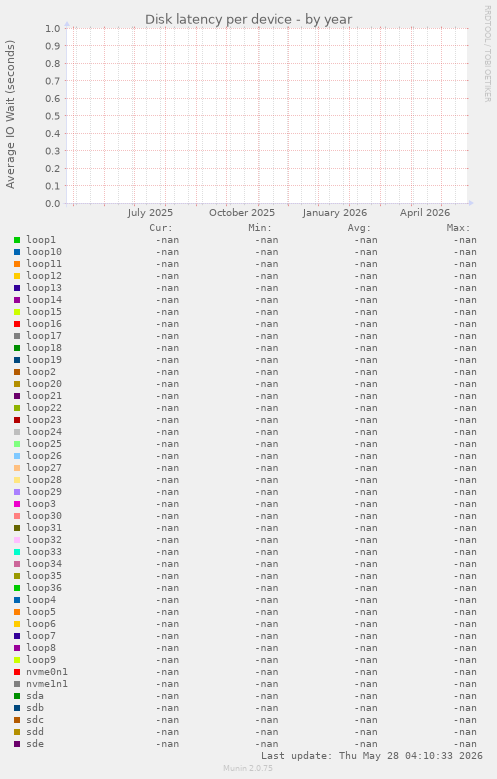This screenshot has height=779, width=497.
Task: Click the 'loop4' legend label
Action: 41,600
